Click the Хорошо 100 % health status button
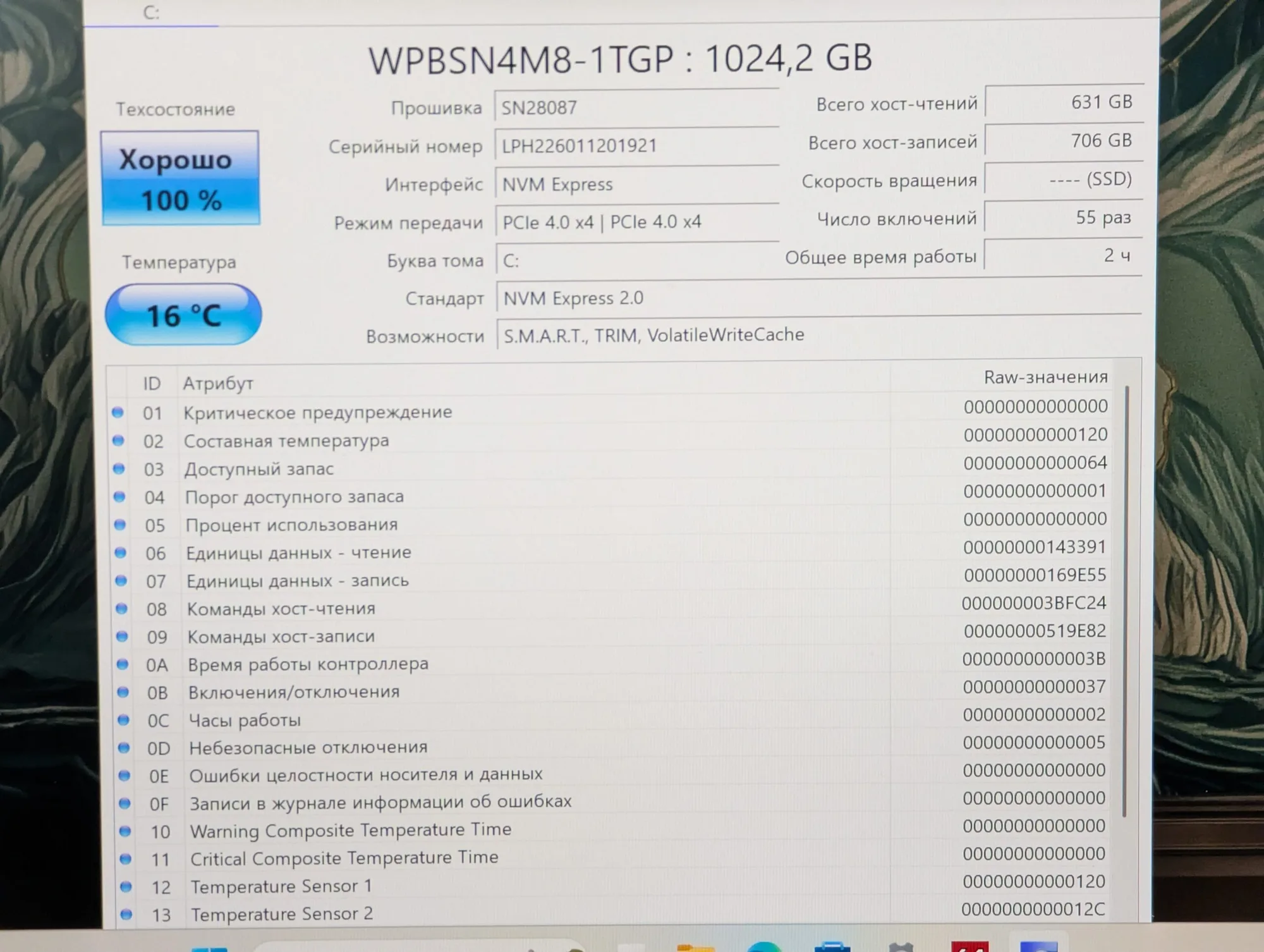Screen dimensions: 1264x952 point(180,178)
